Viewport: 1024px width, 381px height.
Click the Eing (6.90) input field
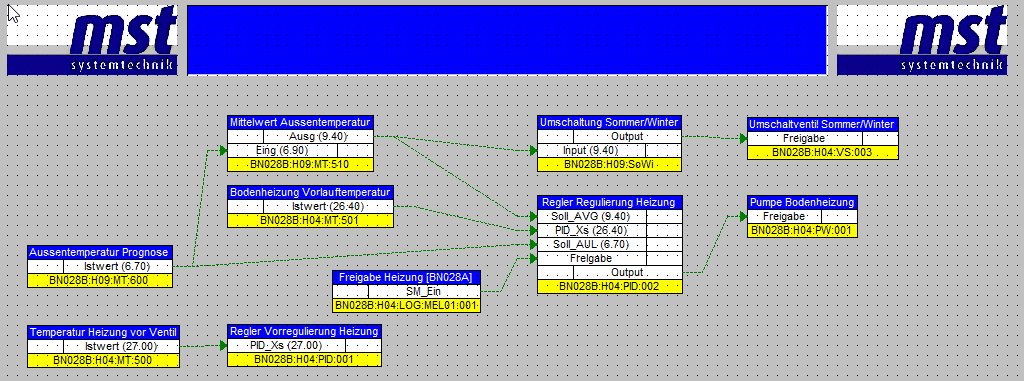click(281, 151)
